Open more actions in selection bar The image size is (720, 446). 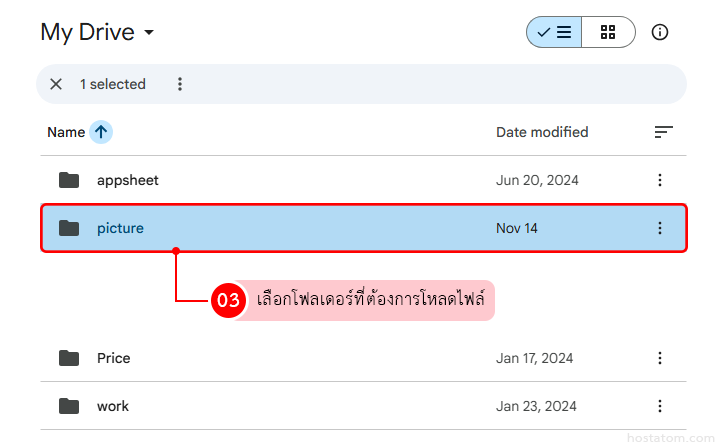(180, 84)
